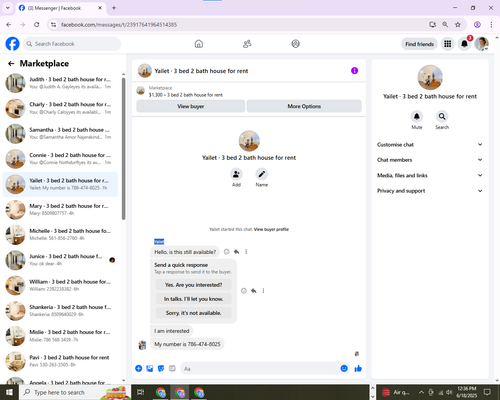Viewport: 500px width, 400px height.
Task: Open Pavi's conversation in the list
Action: click(x=60, y=361)
